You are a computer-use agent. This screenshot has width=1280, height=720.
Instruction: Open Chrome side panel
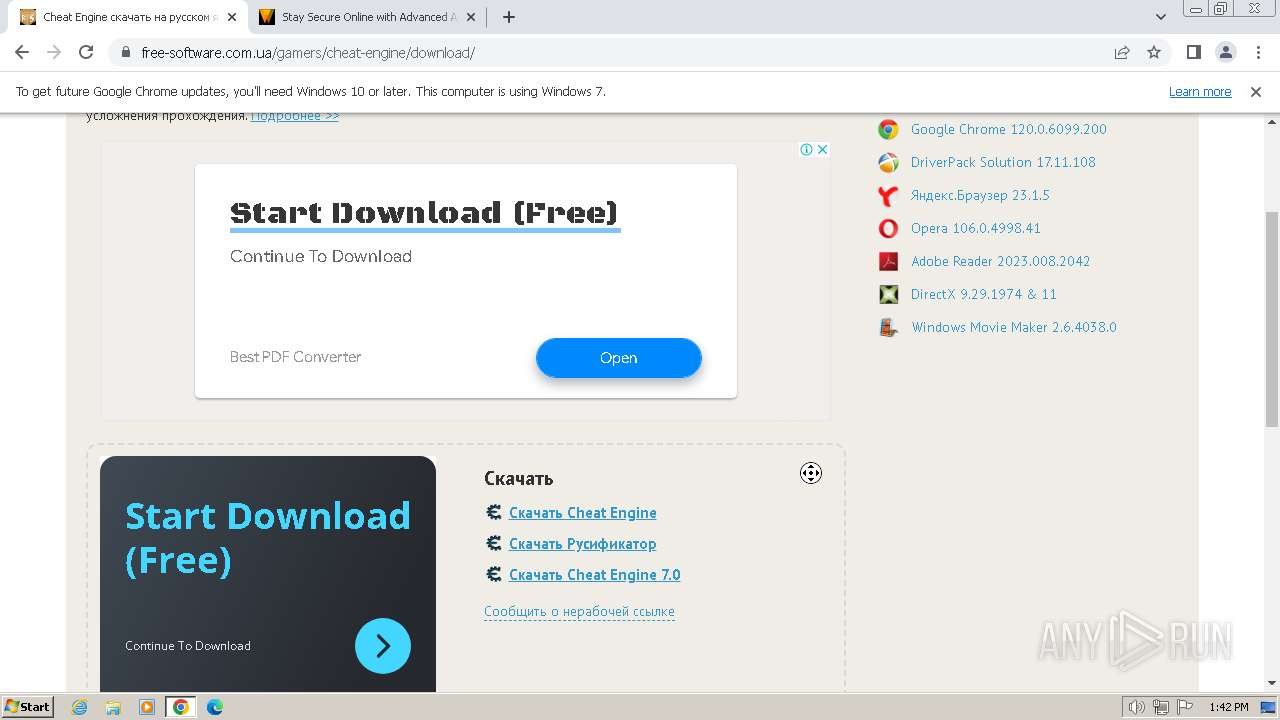click(1193, 52)
